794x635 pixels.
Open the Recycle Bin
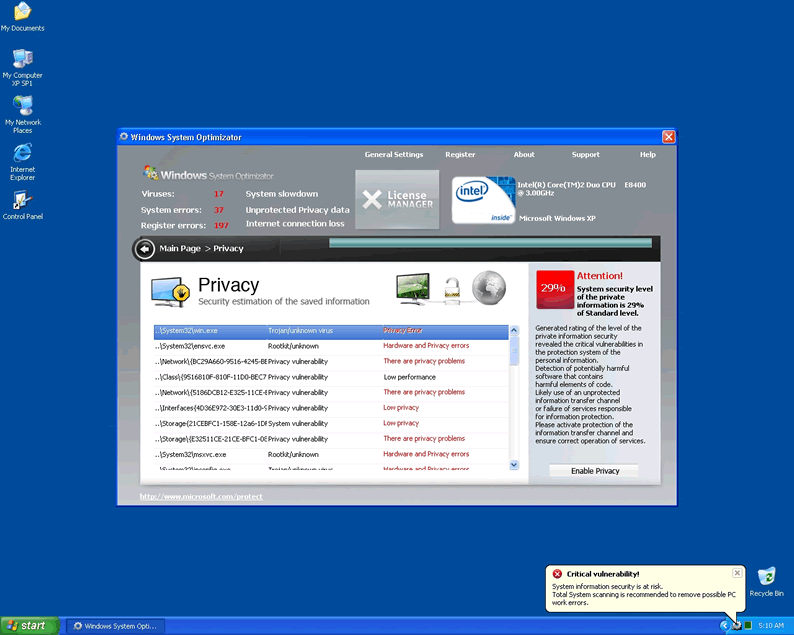[766, 579]
